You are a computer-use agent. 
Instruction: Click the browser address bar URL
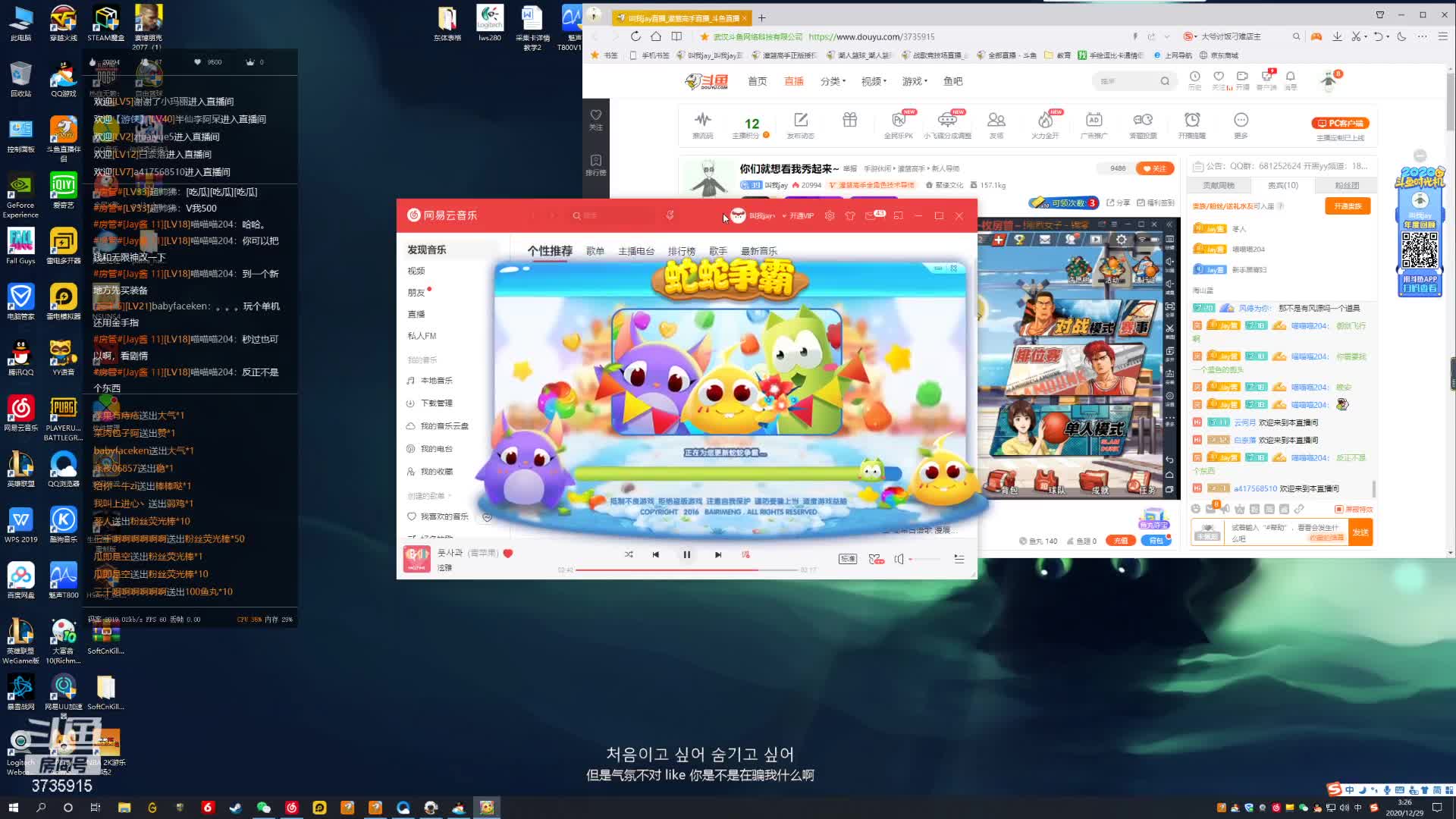[x=871, y=36]
